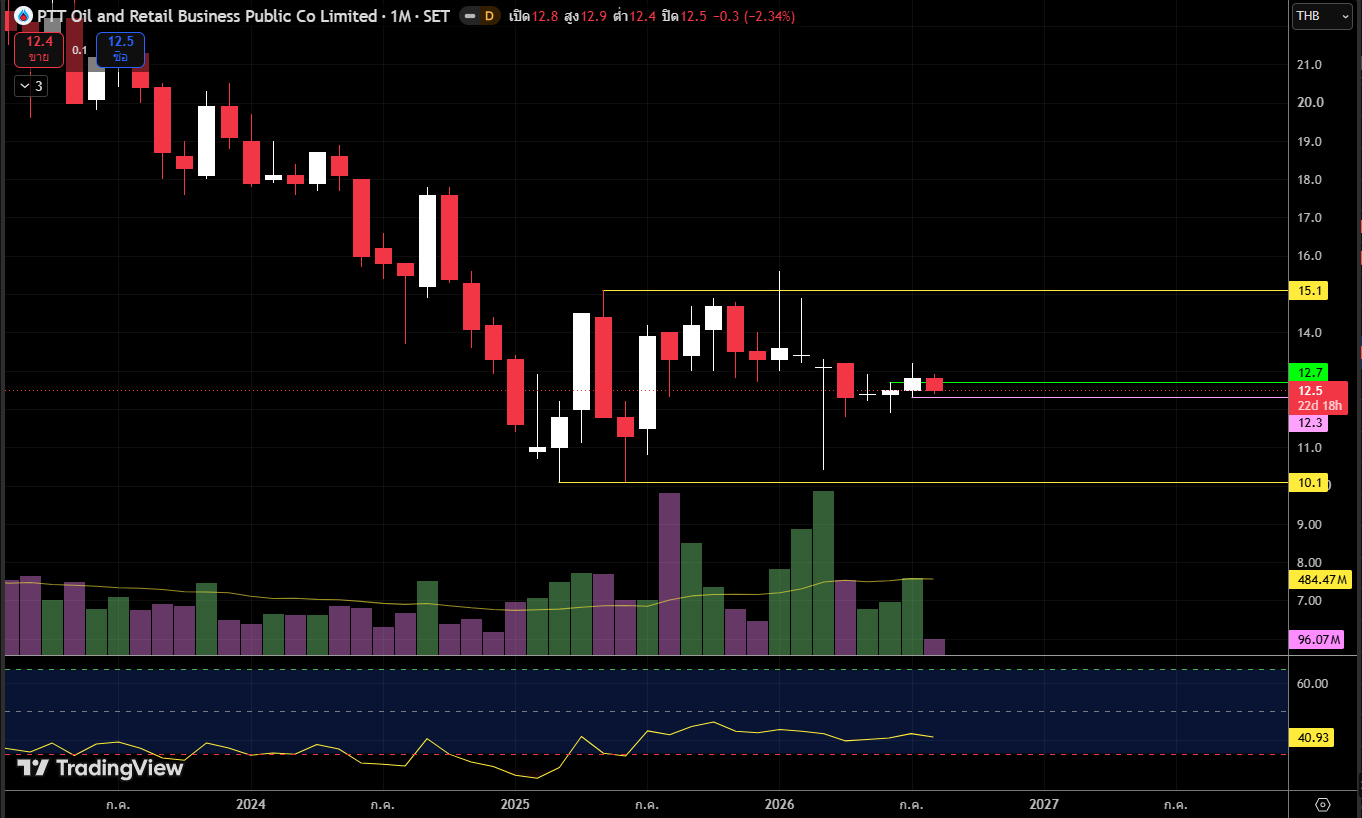Click the 20.0 price scale label
Image resolution: width=1362 pixels, height=818 pixels.
tap(1309, 103)
